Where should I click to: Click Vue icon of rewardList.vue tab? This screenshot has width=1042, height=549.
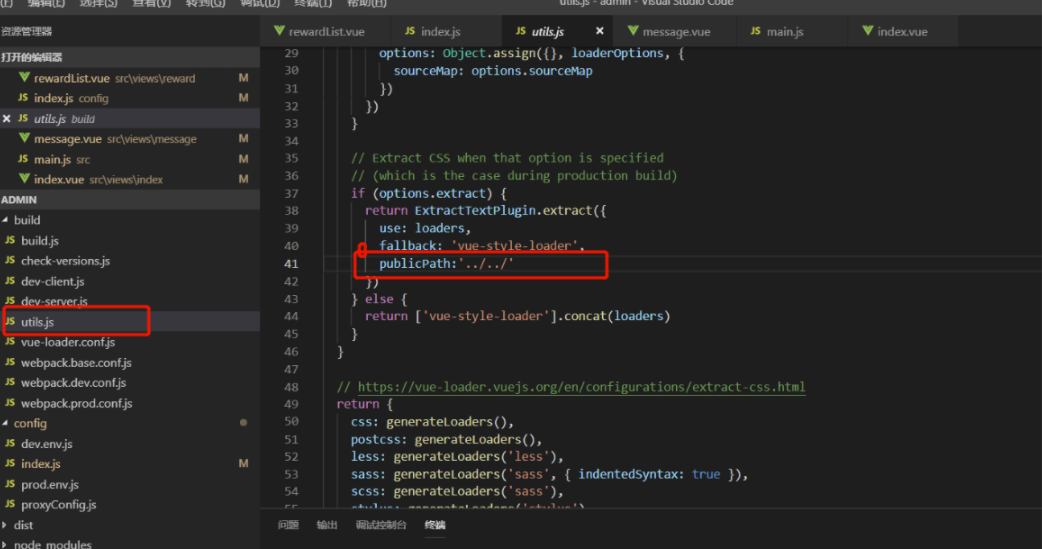tap(277, 31)
